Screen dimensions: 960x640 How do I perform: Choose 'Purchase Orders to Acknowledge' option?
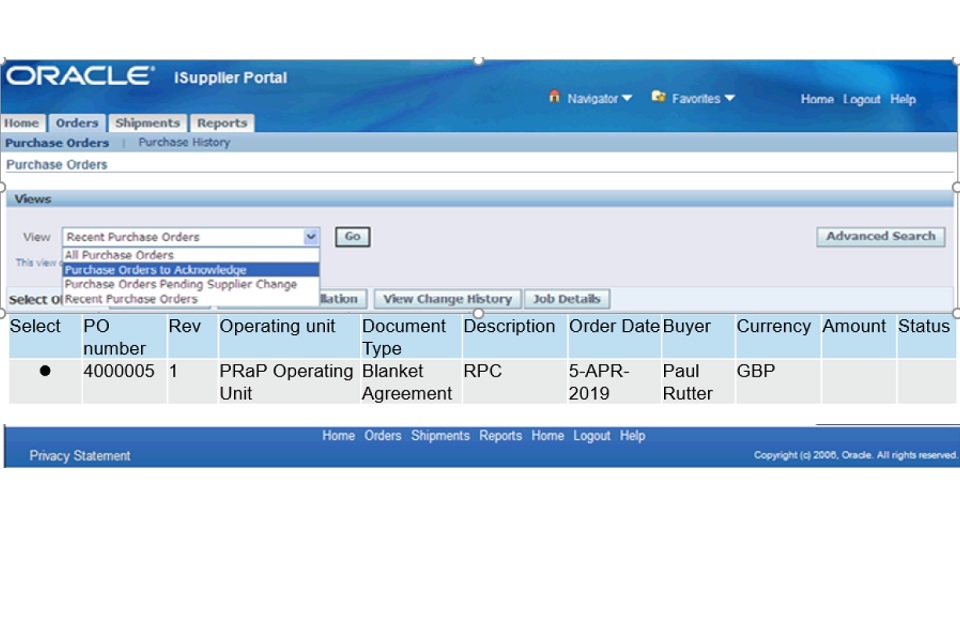point(155,270)
